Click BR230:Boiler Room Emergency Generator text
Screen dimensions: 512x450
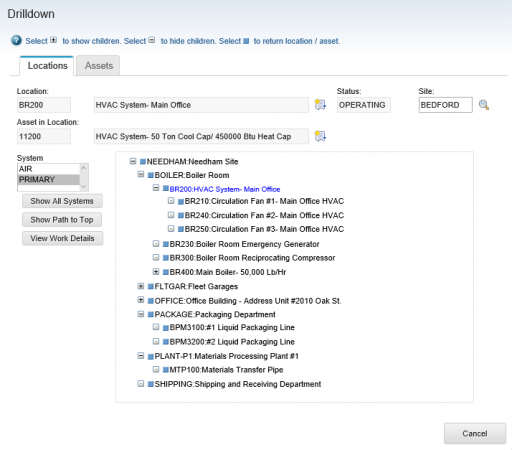pyautogui.click(x=244, y=244)
